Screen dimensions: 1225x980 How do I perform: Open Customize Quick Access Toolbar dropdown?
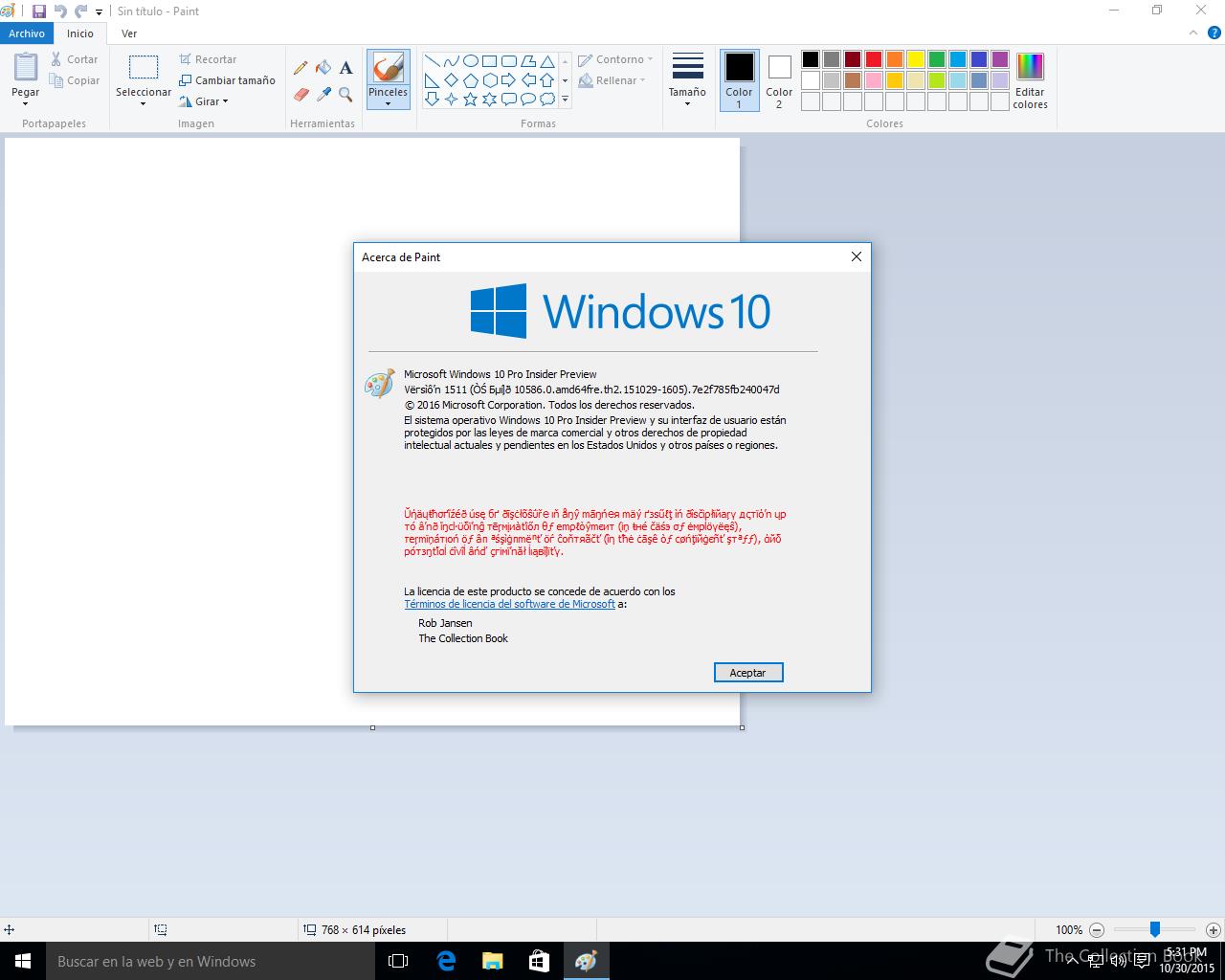pos(100,12)
